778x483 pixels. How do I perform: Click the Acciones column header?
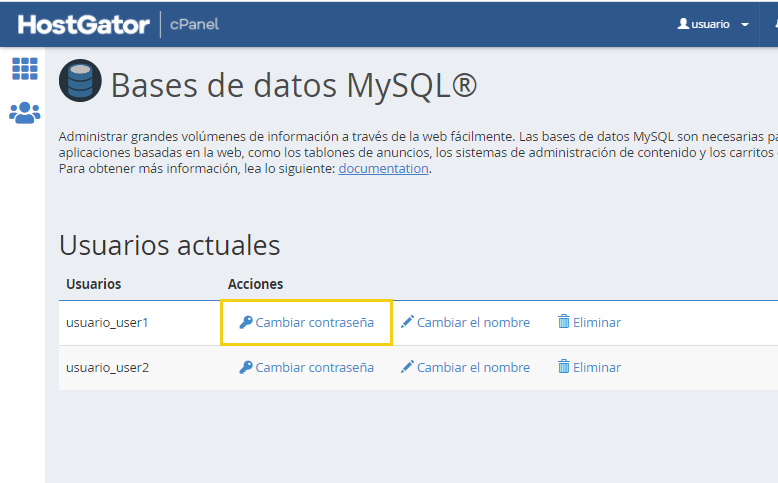point(256,284)
